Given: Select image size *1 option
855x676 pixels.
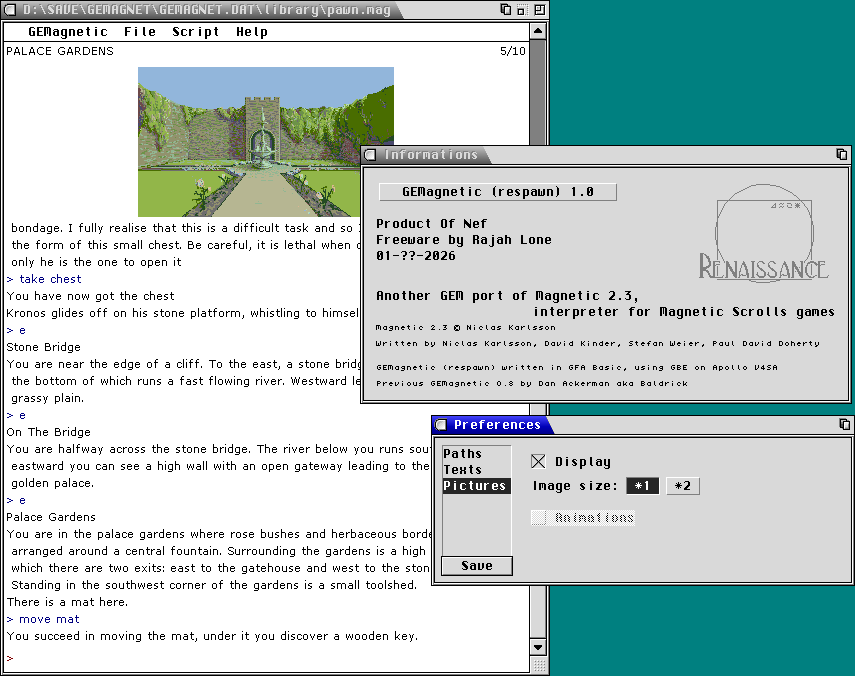Looking at the screenshot, I should pyautogui.click(x=642, y=486).
